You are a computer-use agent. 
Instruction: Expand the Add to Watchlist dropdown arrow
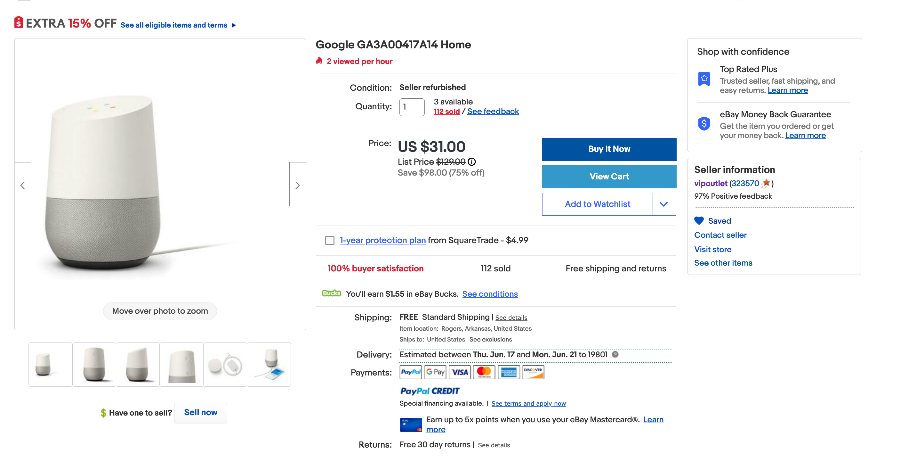tap(664, 204)
